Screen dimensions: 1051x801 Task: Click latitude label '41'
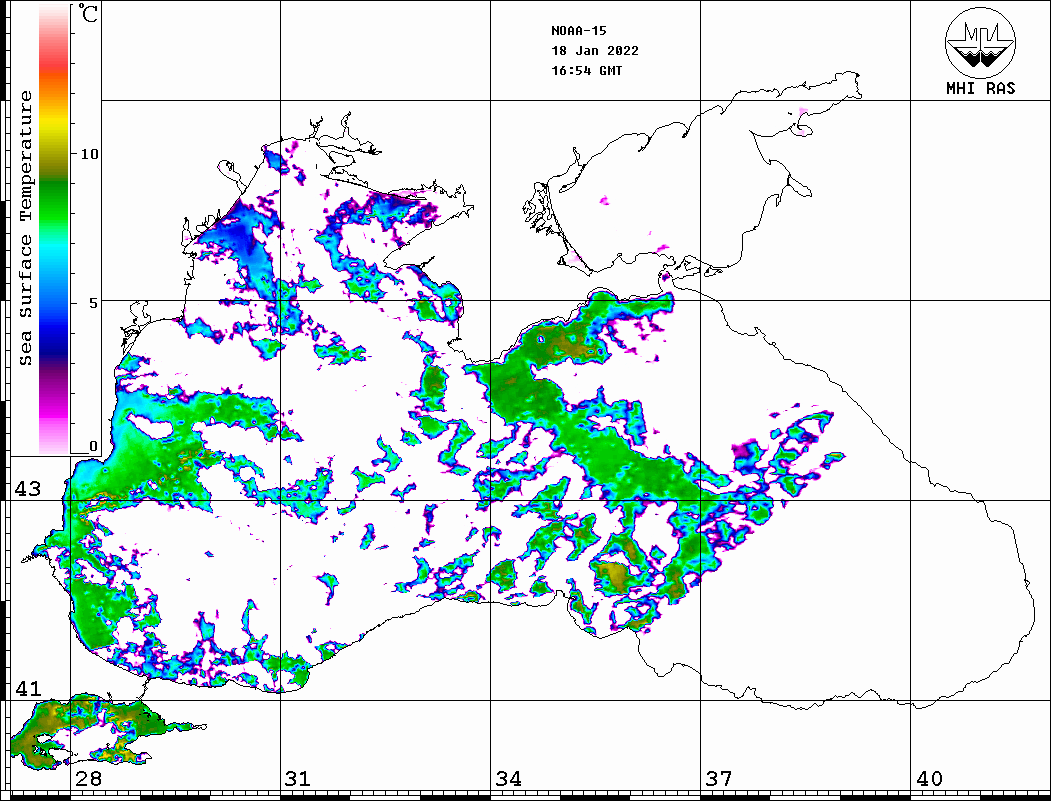tap(27, 689)
